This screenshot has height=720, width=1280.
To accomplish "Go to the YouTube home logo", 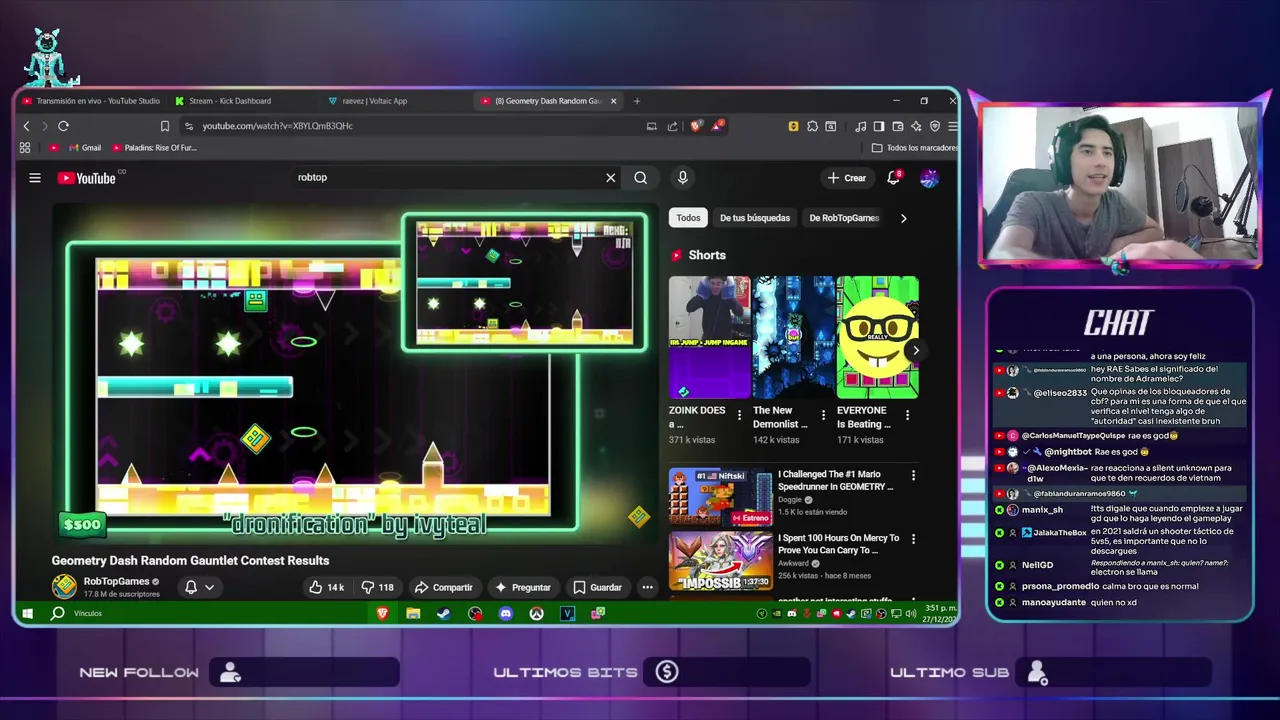I will (87, 178).
